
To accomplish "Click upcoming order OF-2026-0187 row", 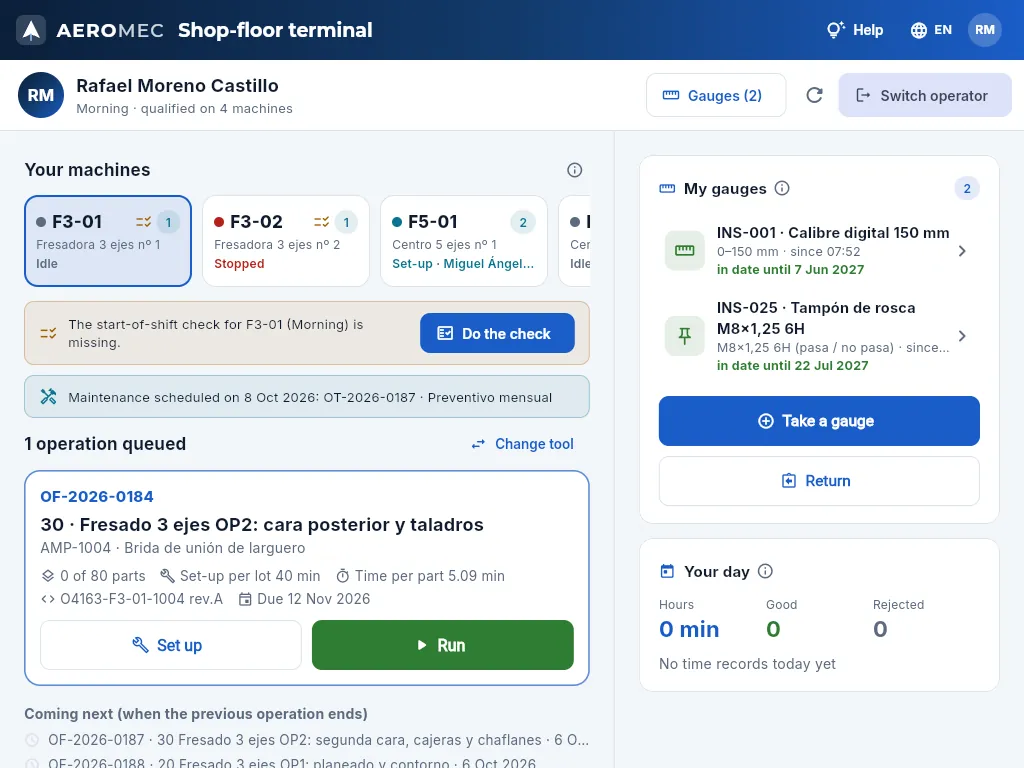I will click(307, 740).
